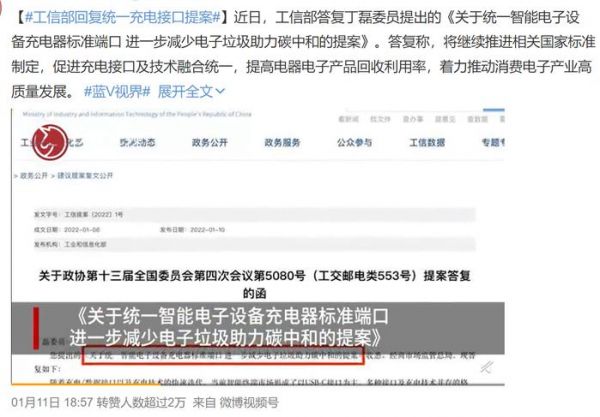This screenshot has height=417, width=600.
Task: Open the 工信数据 navigation tab
Action: pyautogui.click(x=427, y=143)
